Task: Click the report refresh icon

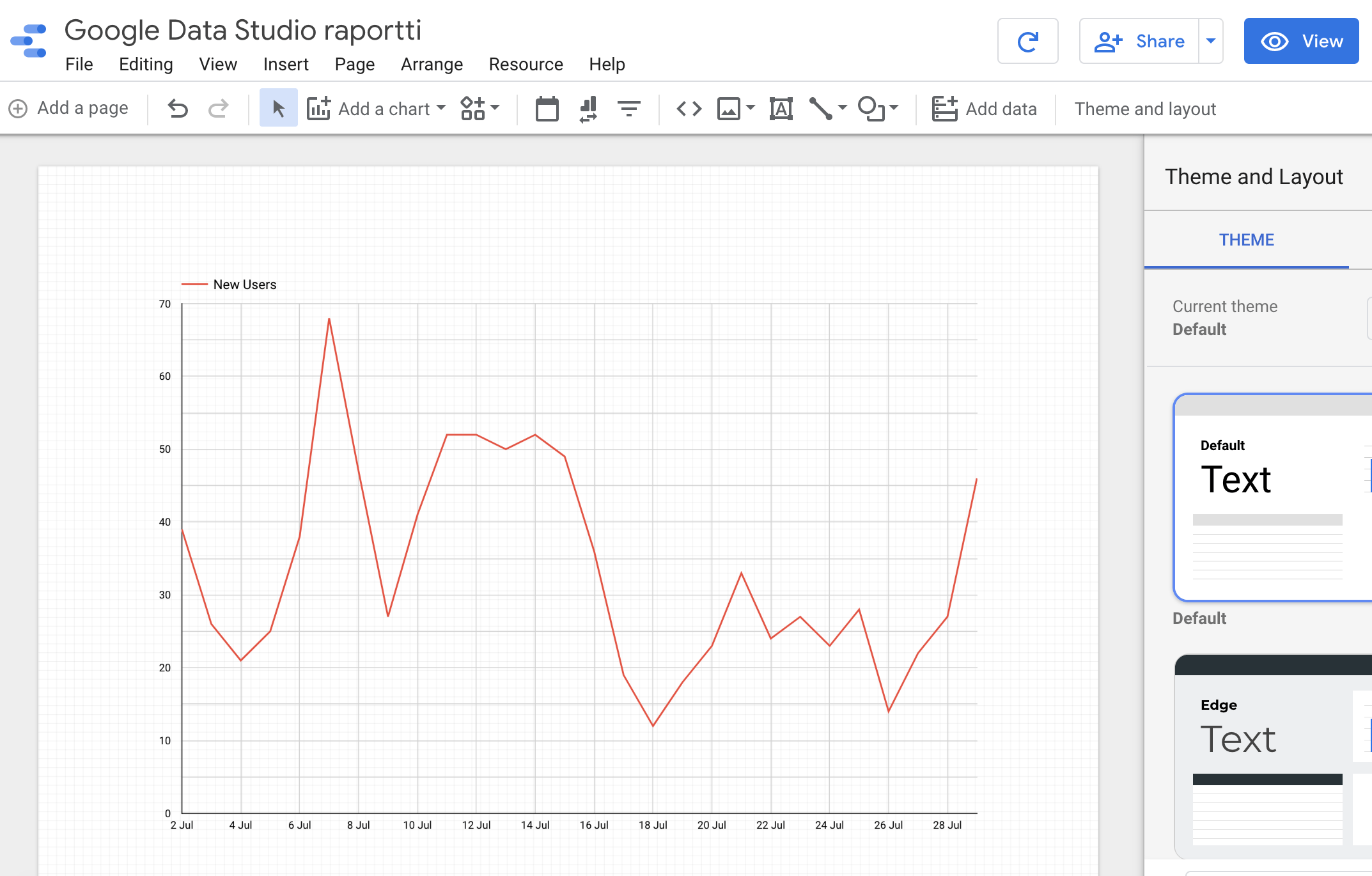Action: pos(1028,41)
